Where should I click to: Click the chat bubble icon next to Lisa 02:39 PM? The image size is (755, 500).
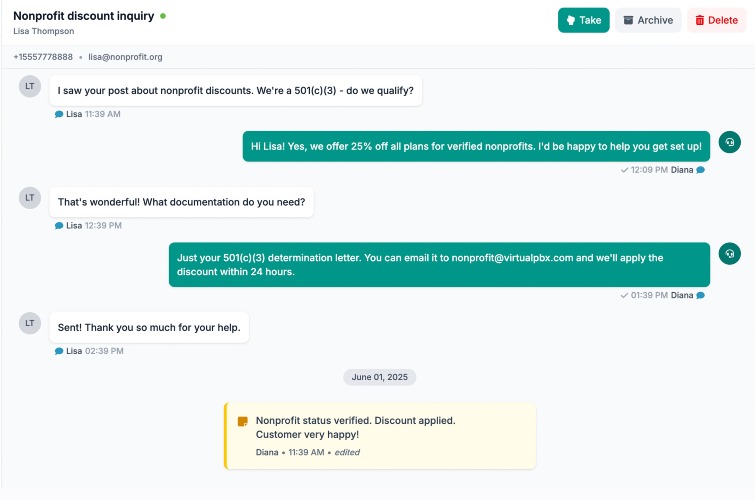(59, 351)
